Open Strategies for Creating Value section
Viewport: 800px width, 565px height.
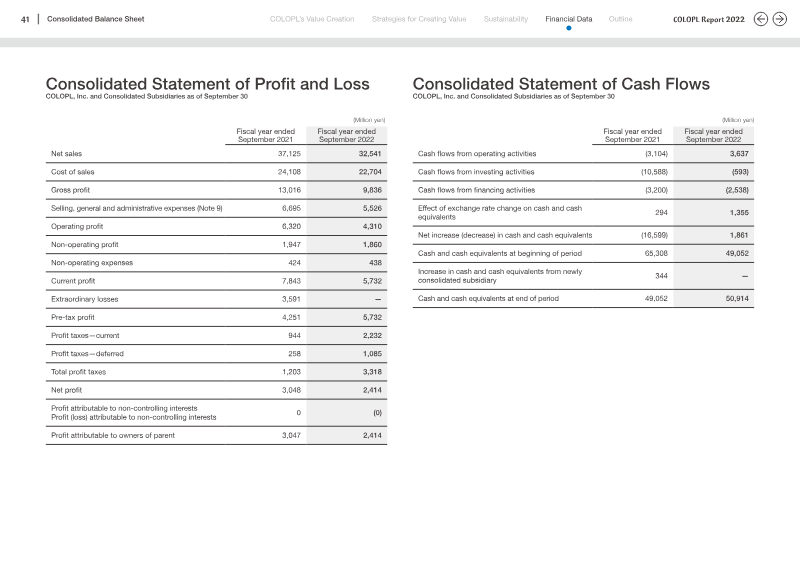[419, 19]
